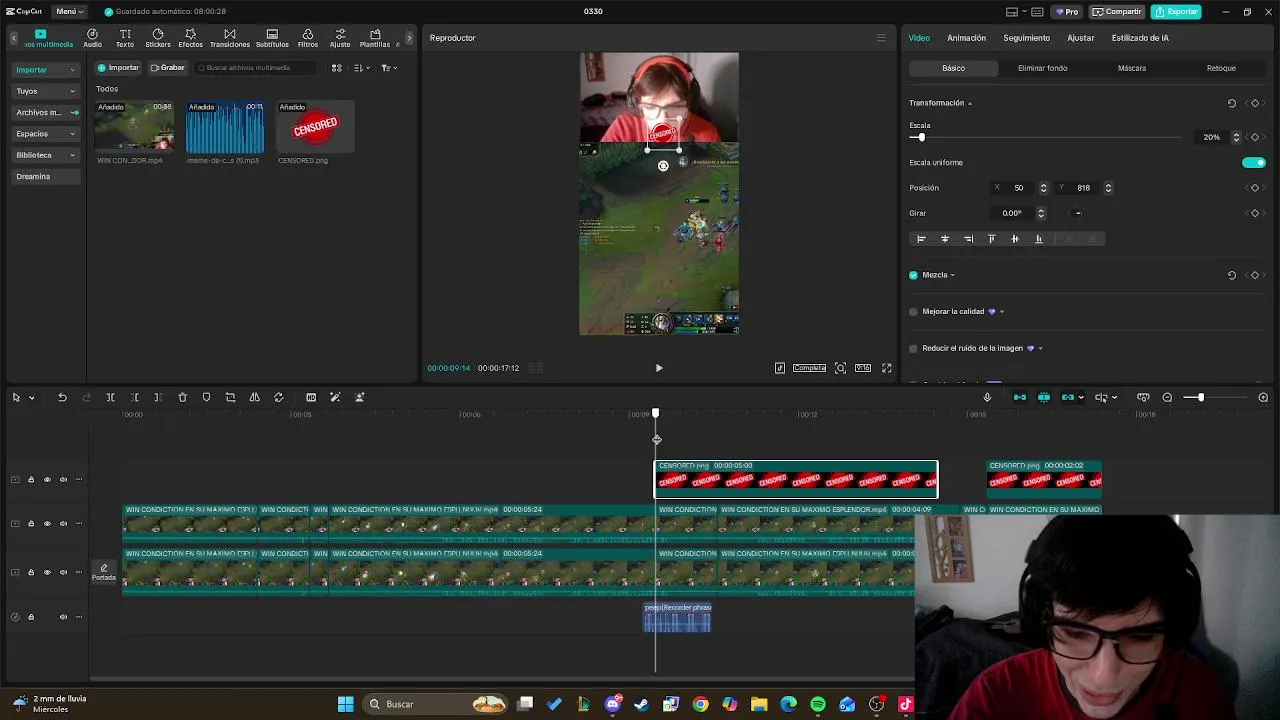Open the selection tool mode dropdown arrow
The width and height of the screenshot is (1280, 720).
(x=32, y=397)
